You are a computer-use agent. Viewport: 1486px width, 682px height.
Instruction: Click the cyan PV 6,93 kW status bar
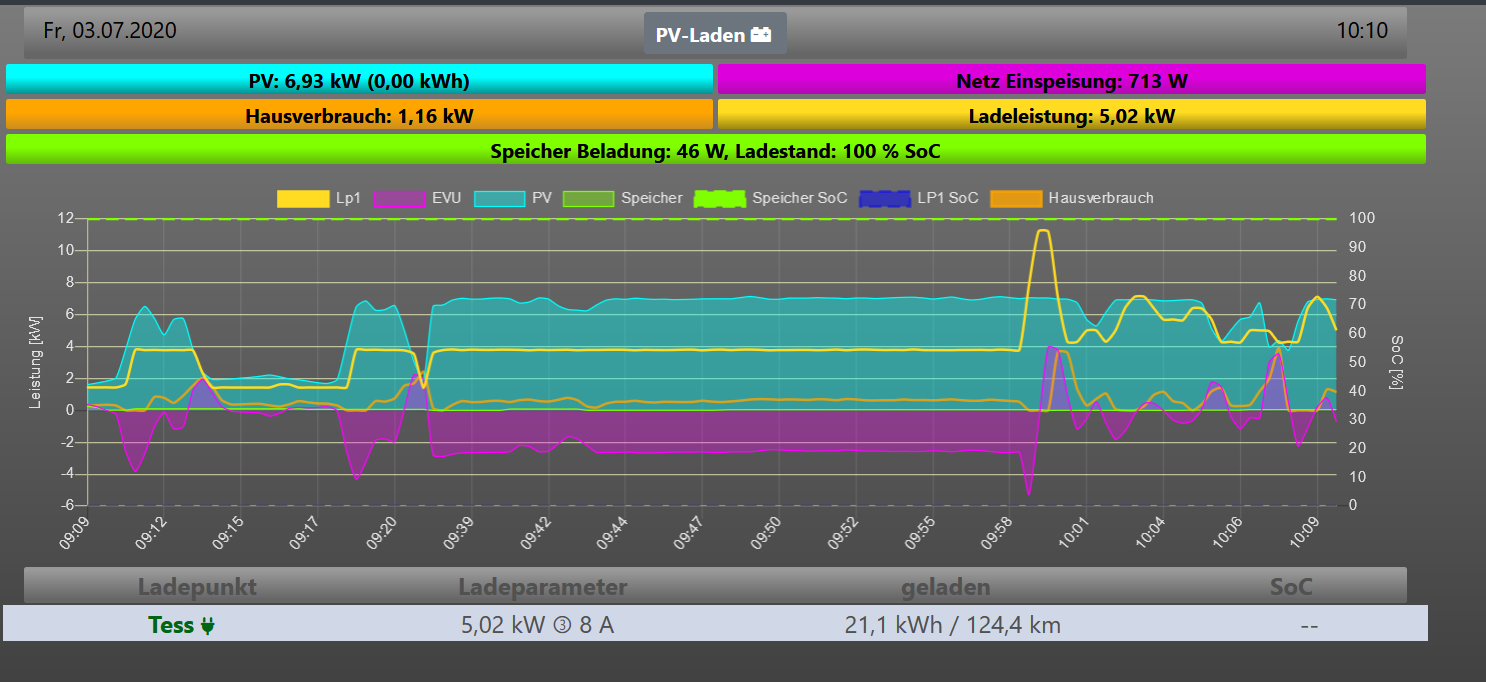tap(359, 80)
